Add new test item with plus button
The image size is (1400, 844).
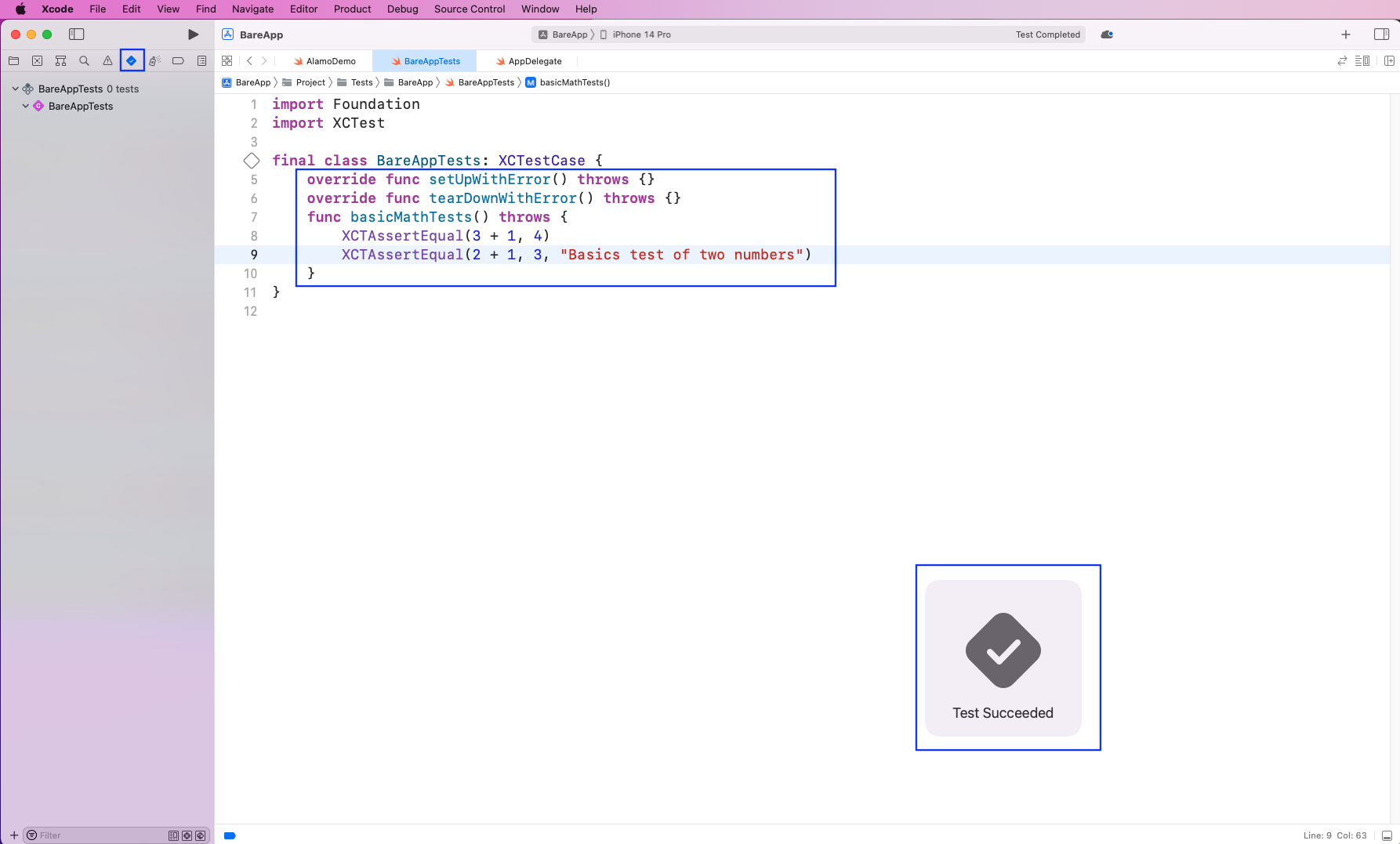coord(13,835)
